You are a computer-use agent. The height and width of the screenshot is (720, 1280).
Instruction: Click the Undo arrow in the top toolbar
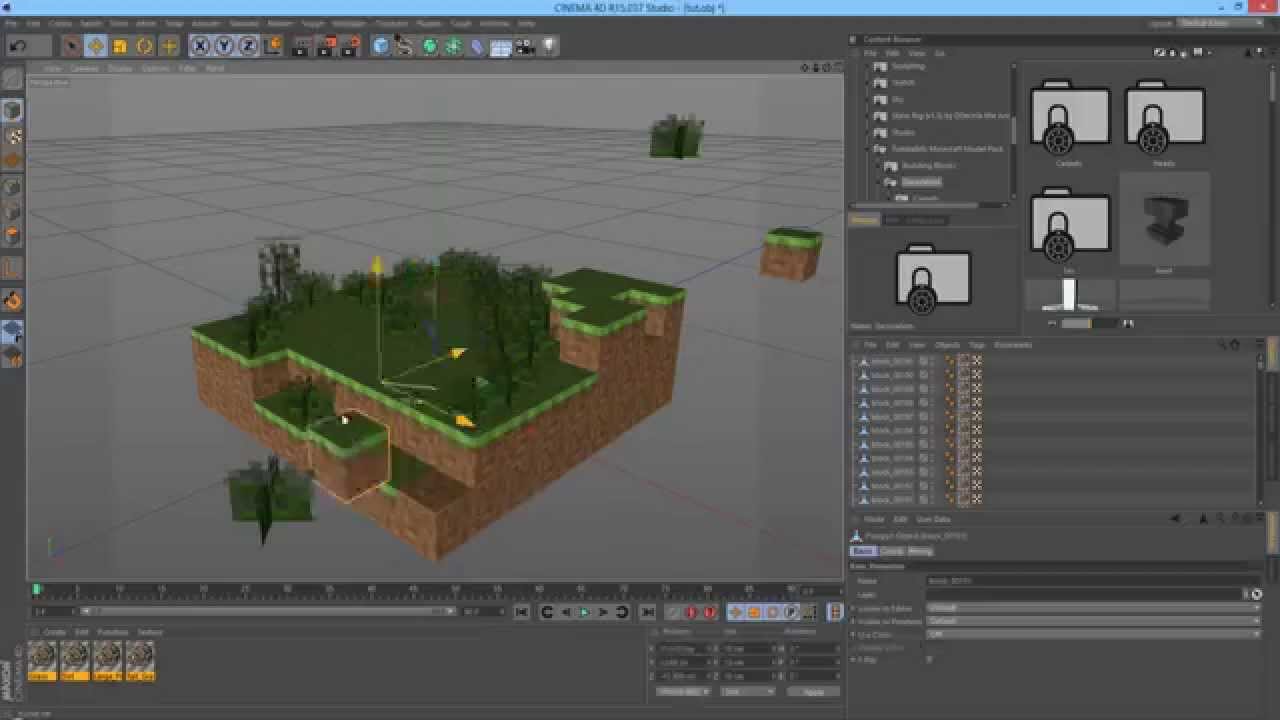click(x=18, y=46)
